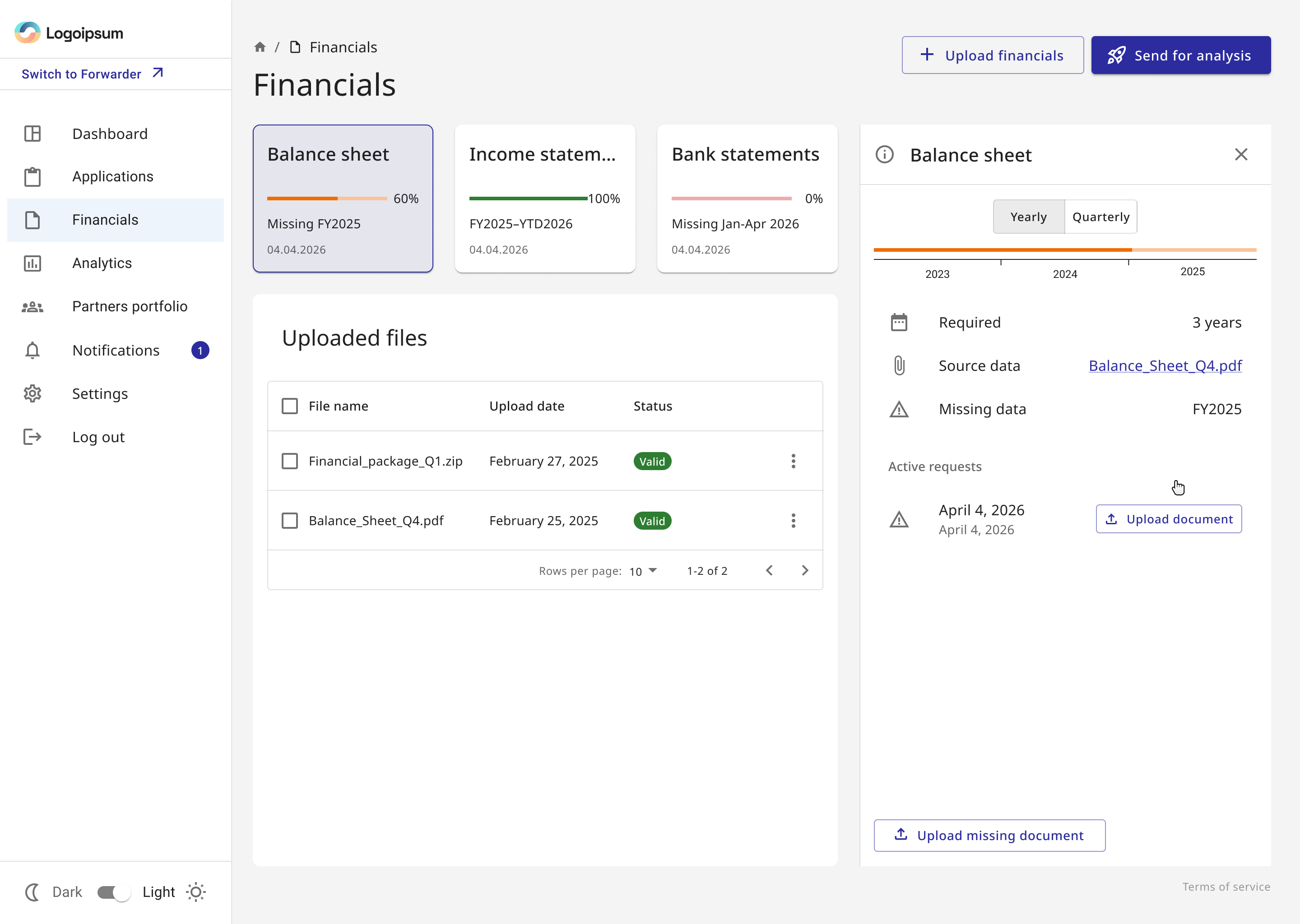Click the Log out arrow icon

(32, 437)
